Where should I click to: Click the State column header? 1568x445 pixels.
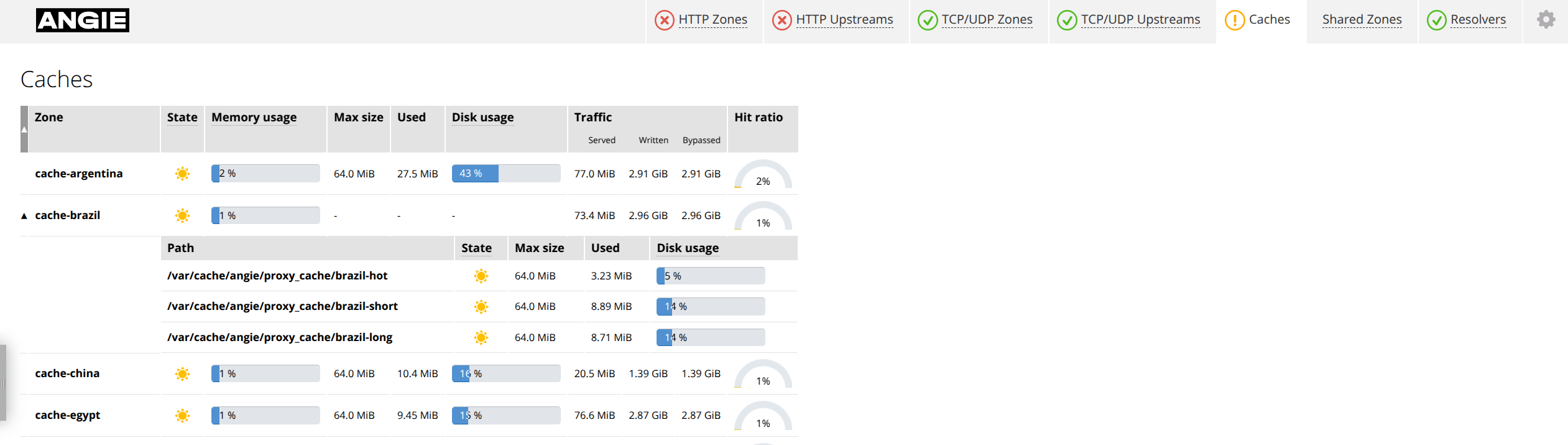(182, 118)
